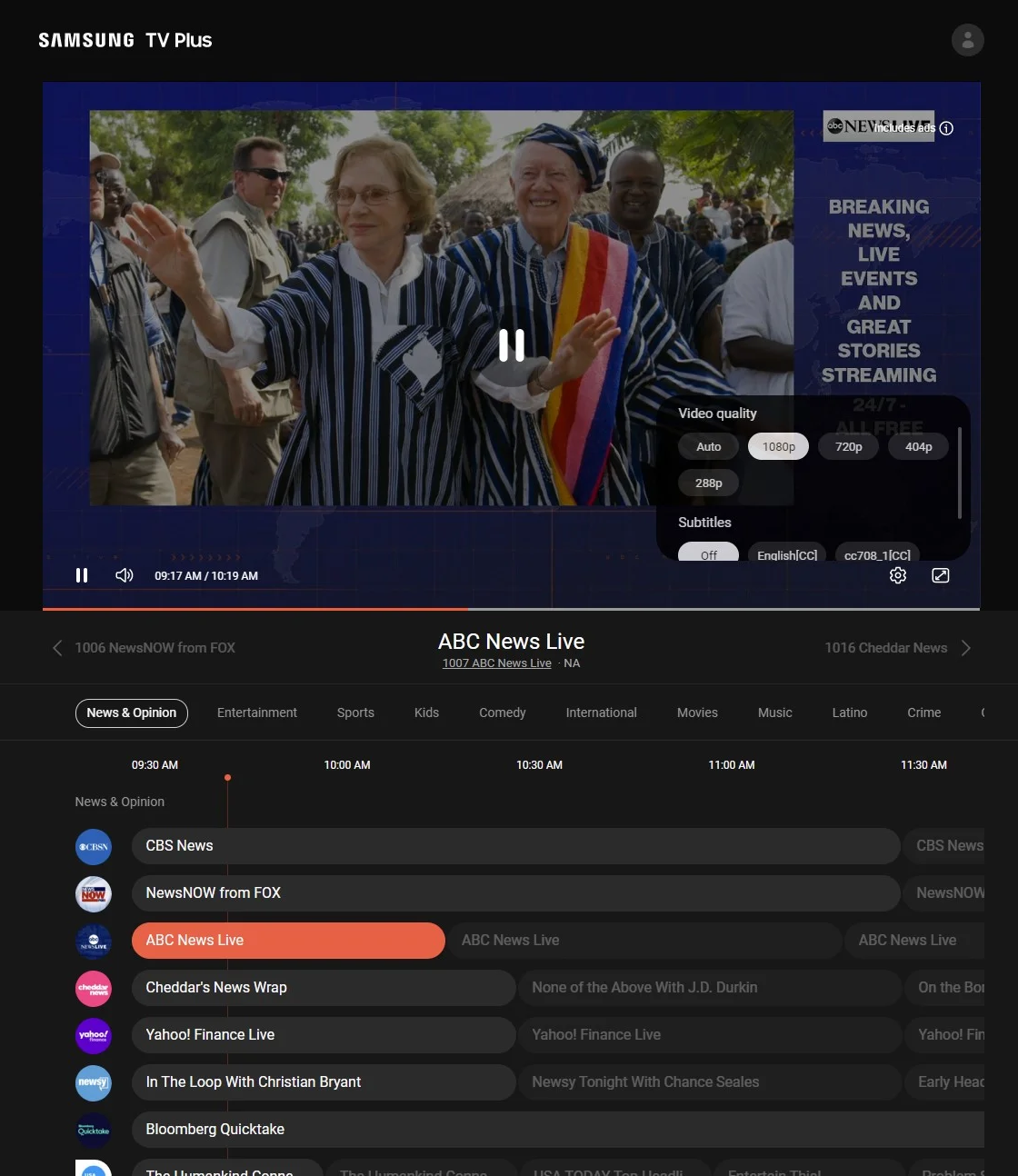Image resolution: width=1018 pixels, height=1176 pixels.
Task: Click the Subtitles settings heading
Action: tap(704, 523)
